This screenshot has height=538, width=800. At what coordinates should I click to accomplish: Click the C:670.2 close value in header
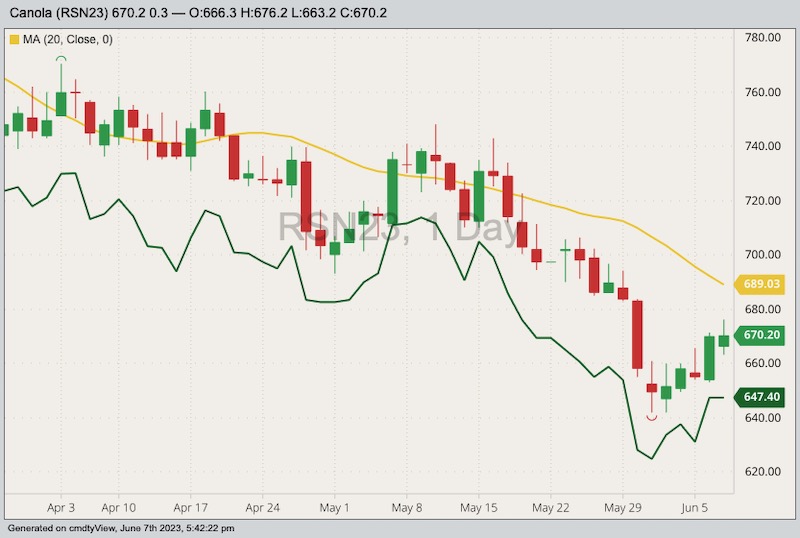(x=363, y=13)
